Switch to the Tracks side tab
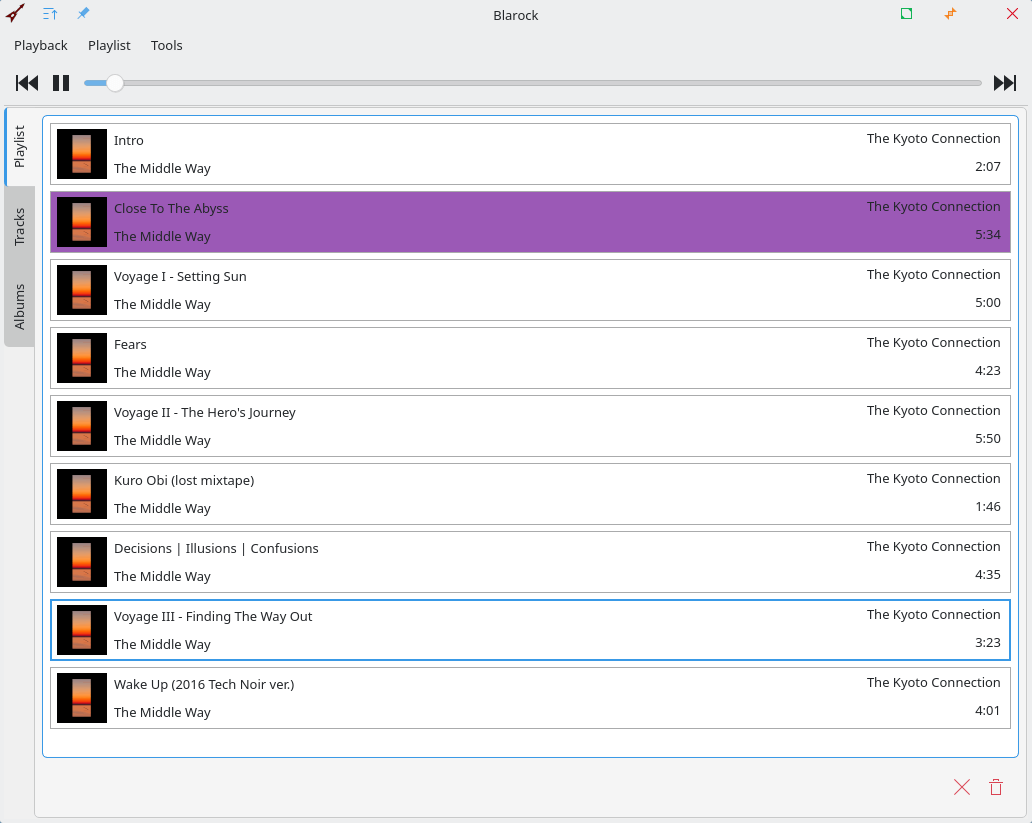Screen dimensions: 1032x823 click(x=20, y=227)
